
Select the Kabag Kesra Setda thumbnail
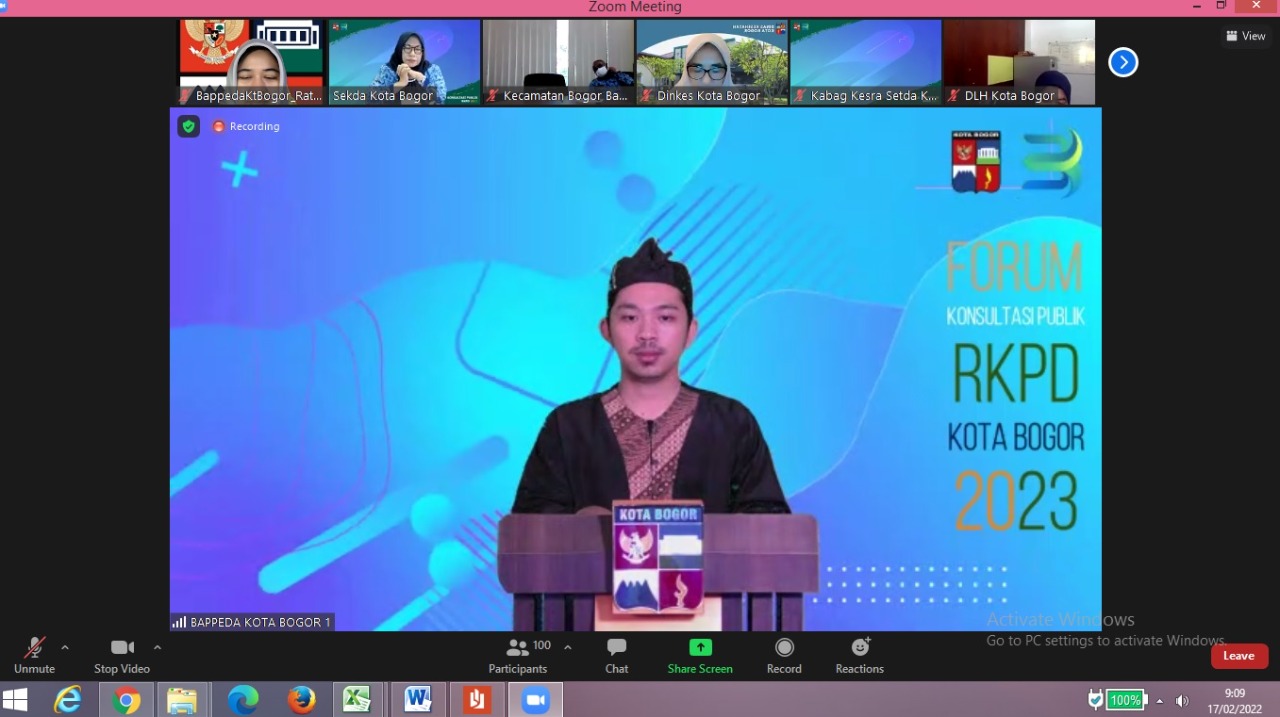pyautogui.click(x=866, y=62)
